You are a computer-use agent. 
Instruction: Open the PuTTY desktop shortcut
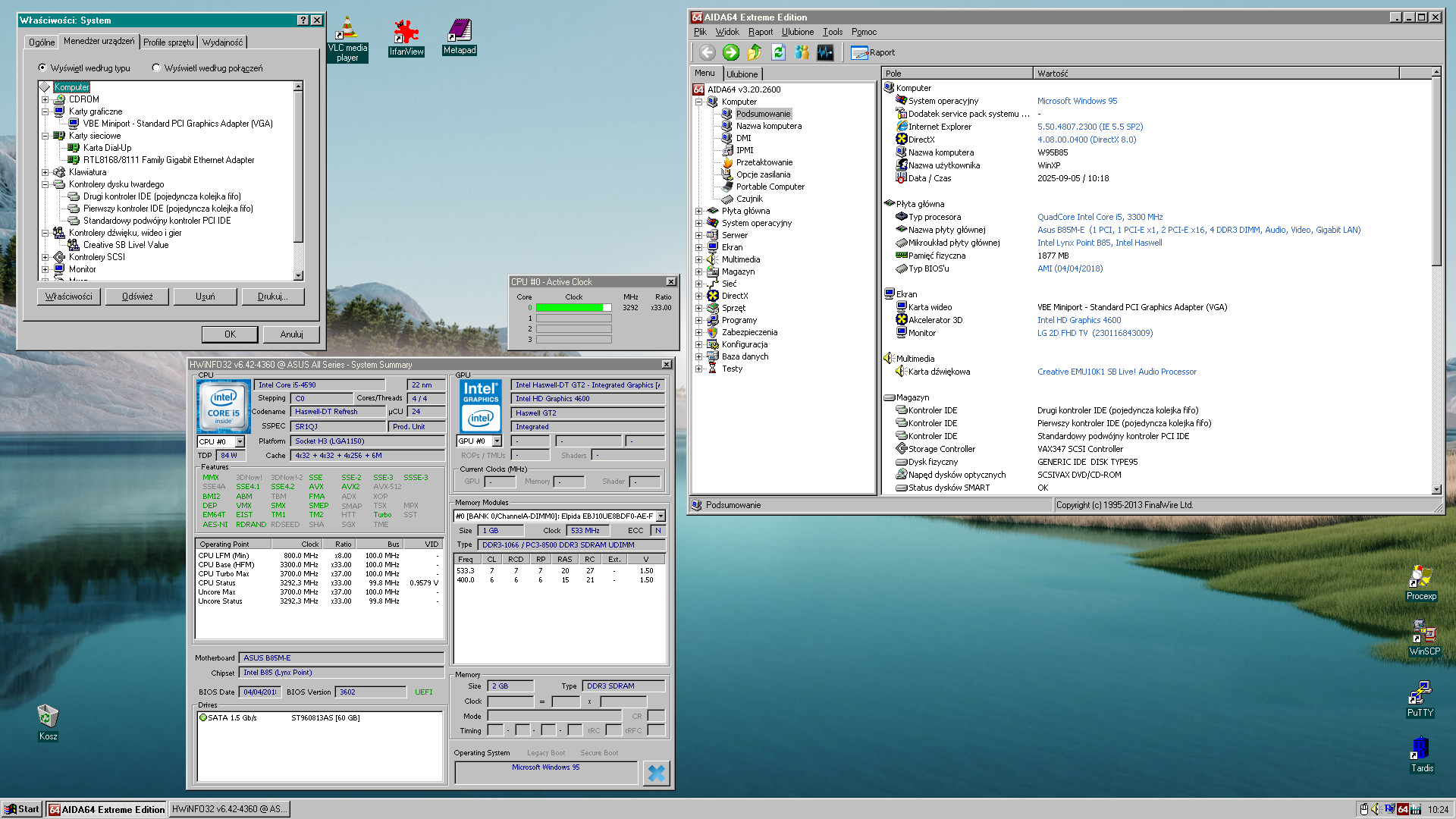pyautogui.click(x=1420, y=699)
